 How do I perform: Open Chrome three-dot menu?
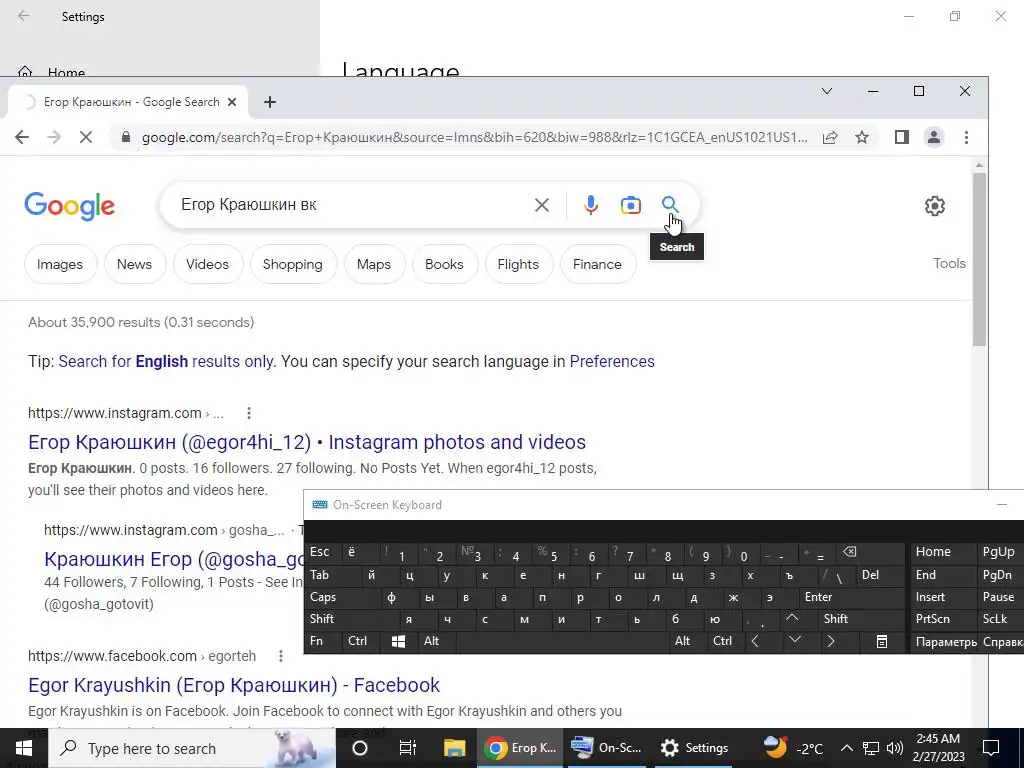tap(966, 137)
